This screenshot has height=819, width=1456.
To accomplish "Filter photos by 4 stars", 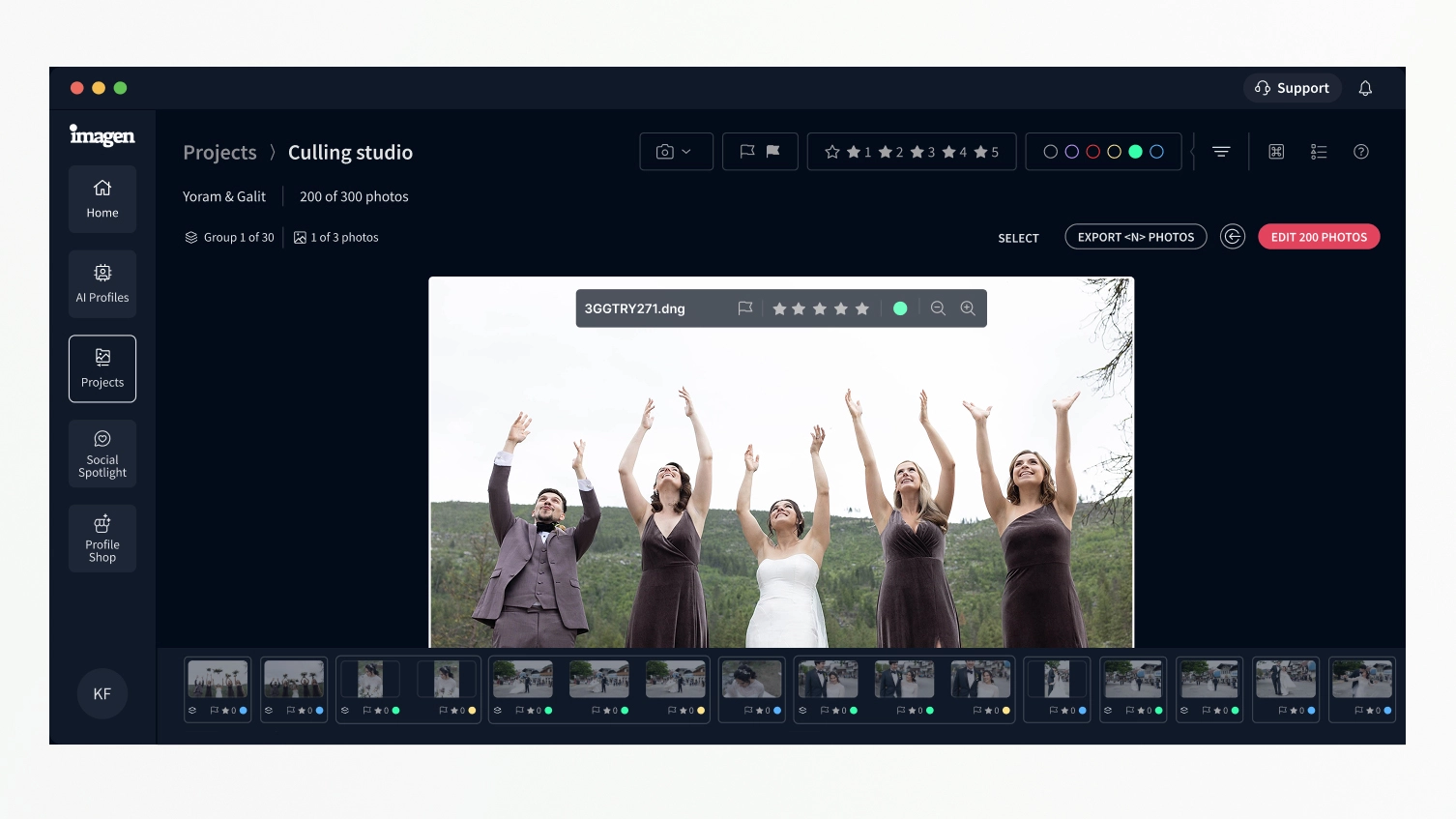I will click(x=954, y=152).
